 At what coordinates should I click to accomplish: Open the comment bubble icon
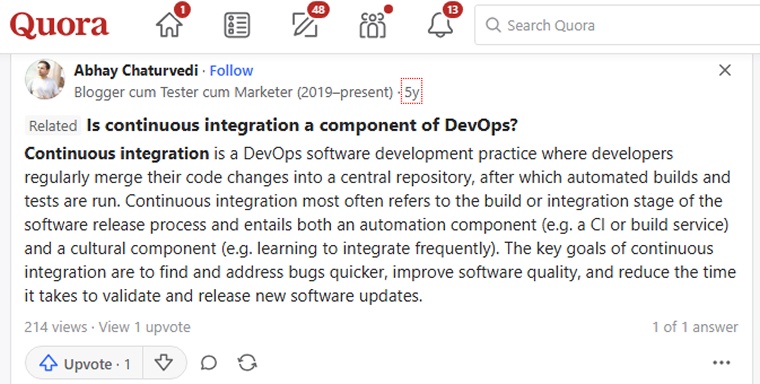tap(208, 363)
